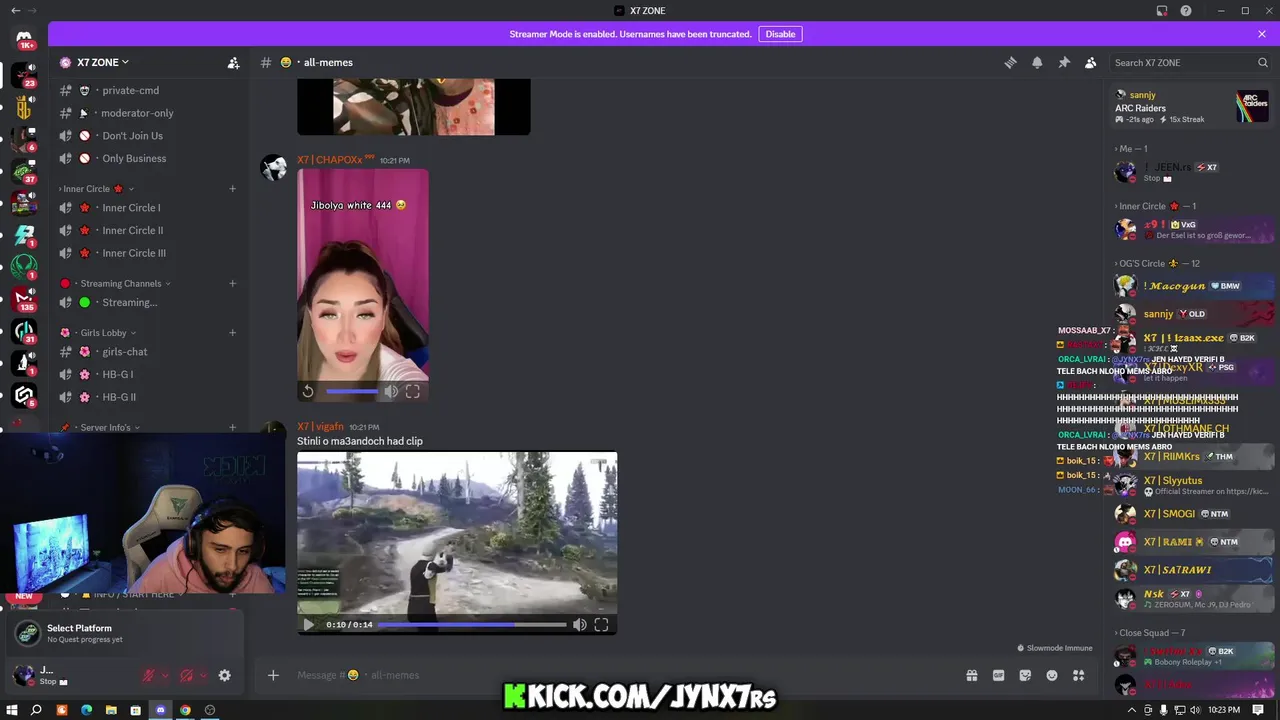This screenshot has width=1280, height=720.
Task: Play the Stinli o ma3andoch video
Action: [x=308, y=625]
